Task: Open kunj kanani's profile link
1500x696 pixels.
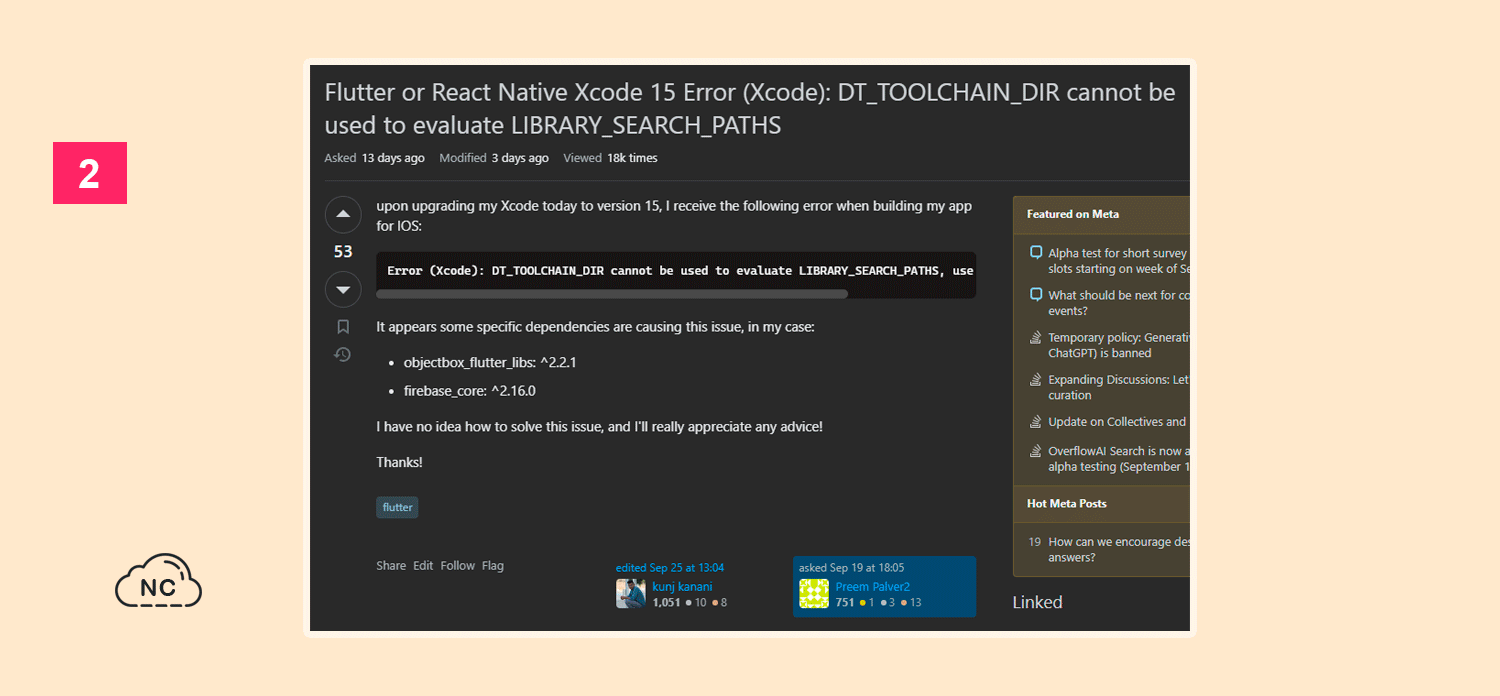Action: point(682,587)
